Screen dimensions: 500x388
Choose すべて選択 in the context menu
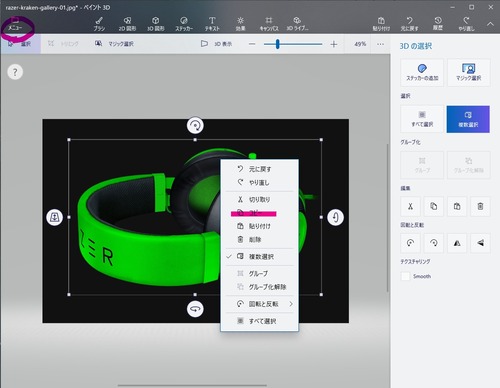259,321
